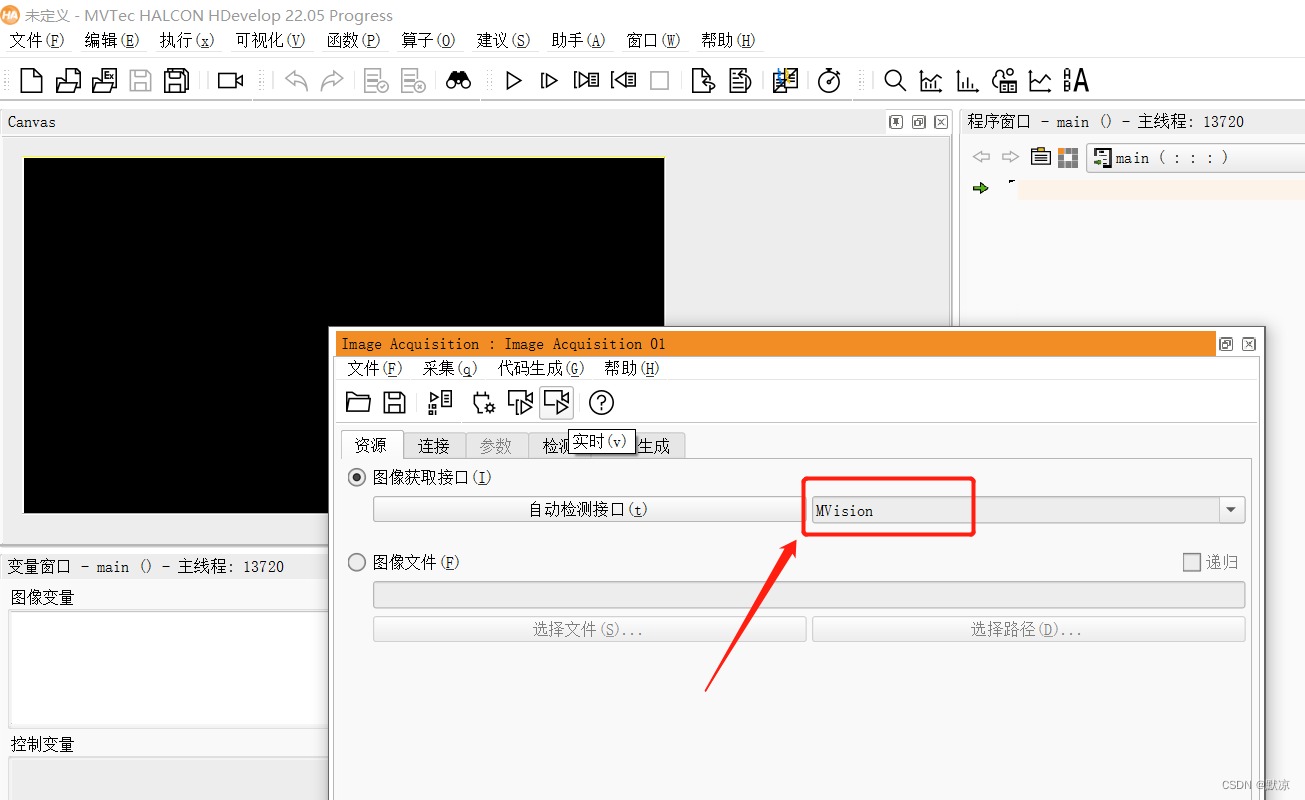Screen dimensions: 1305x800
Task: Switch to the 参数 tab
Action: coord(496,446)
